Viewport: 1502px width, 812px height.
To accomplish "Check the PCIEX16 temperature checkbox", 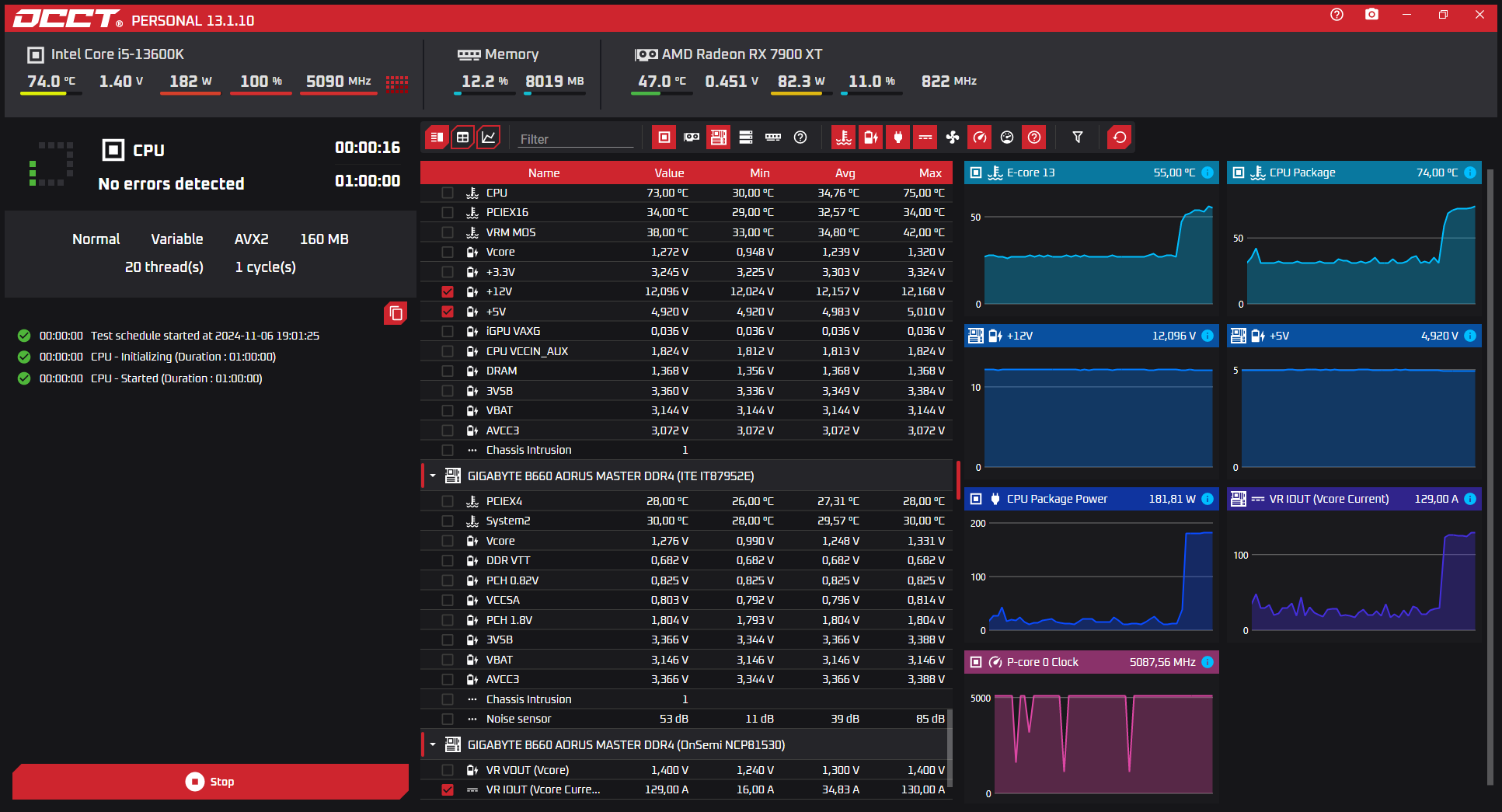I will click(448, 212).
